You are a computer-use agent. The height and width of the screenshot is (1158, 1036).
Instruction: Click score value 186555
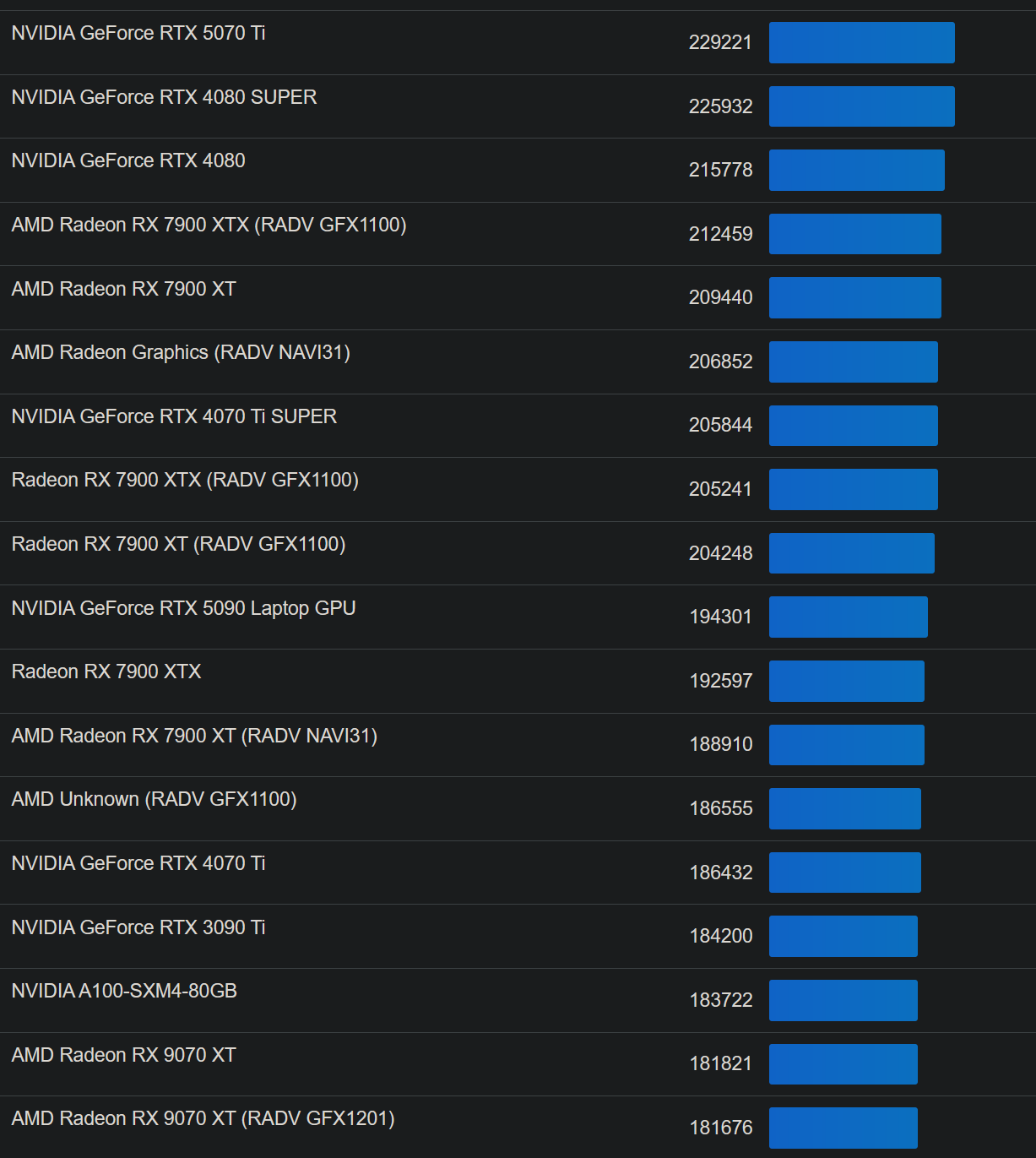click(x=720, y=808)
